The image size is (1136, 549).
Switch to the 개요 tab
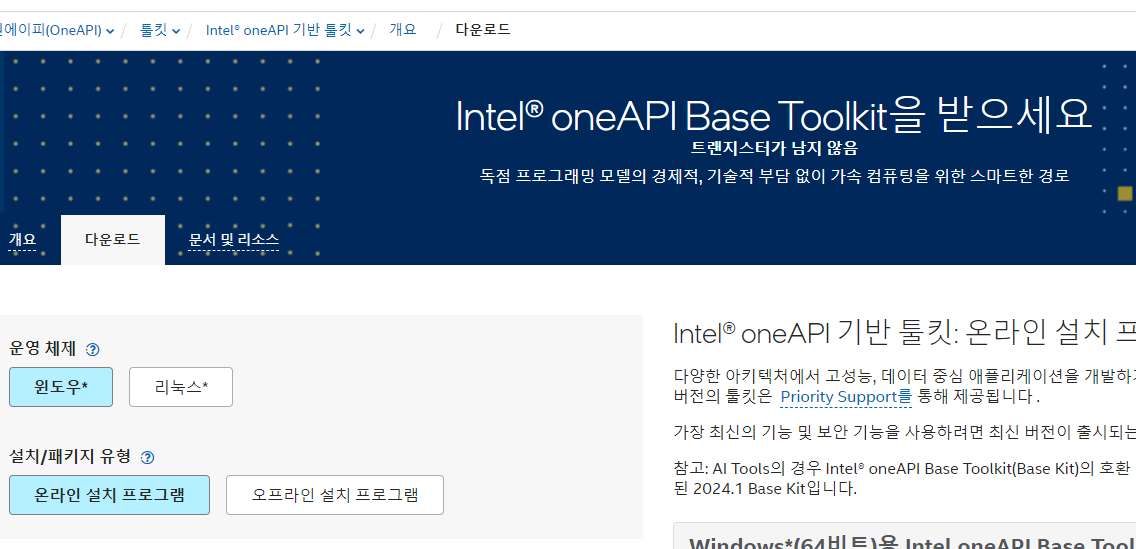22,240
